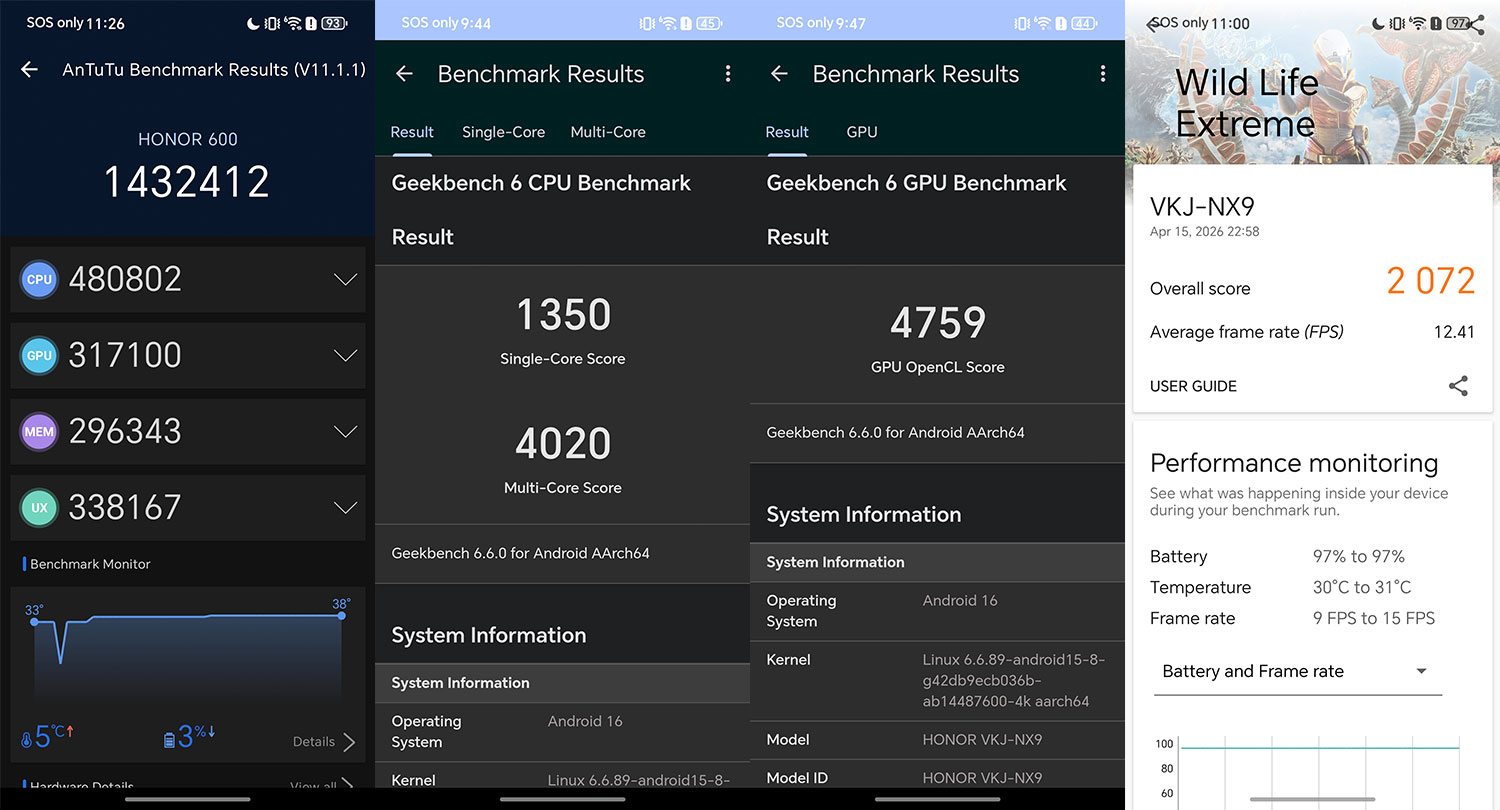Select the Result tab in Geekbench CPU
1500x810 pixels.
(412, 132)
